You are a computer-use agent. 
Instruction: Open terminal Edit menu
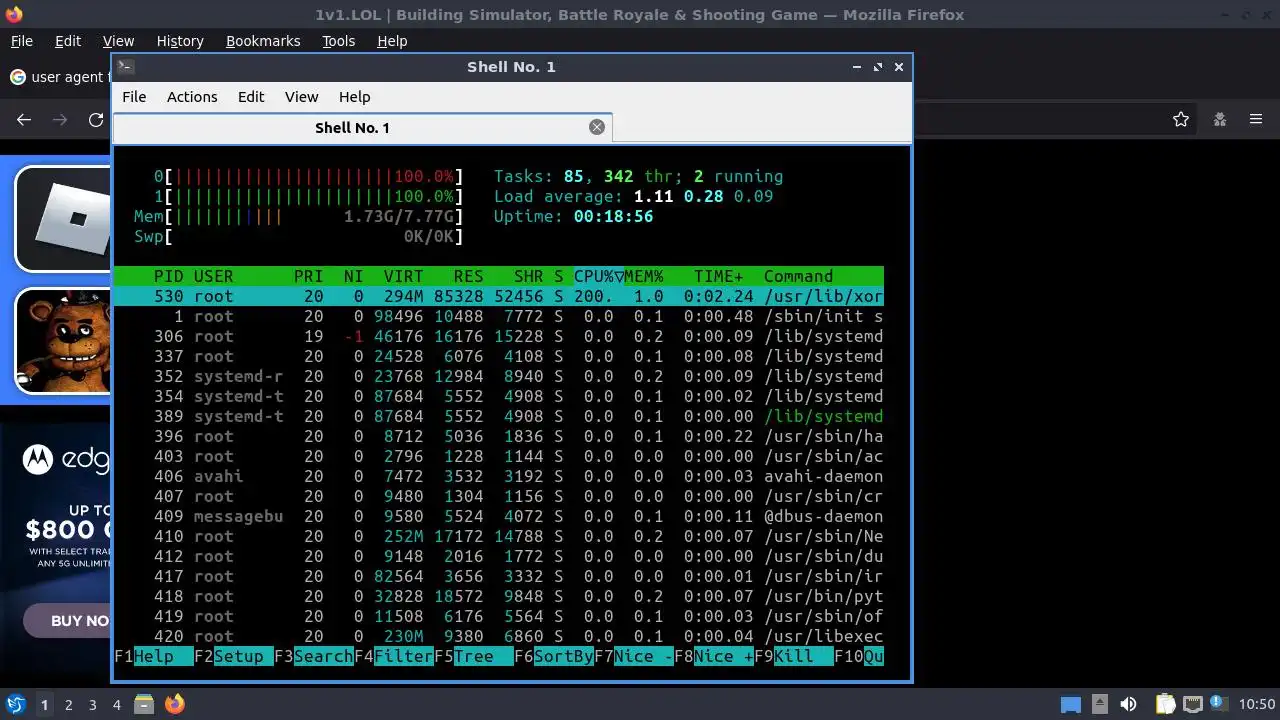pyautogui.click(x=251, y=97)
